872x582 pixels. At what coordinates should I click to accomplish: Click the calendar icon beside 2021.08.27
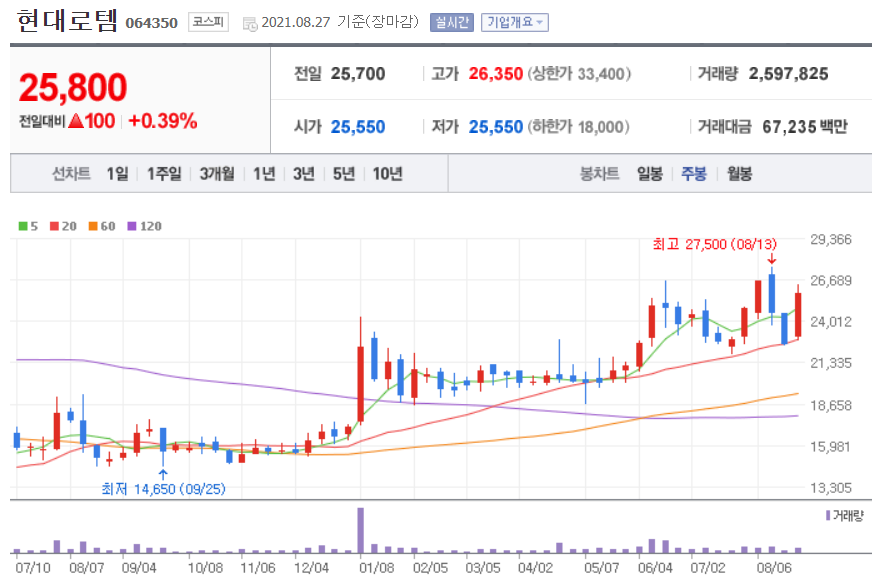250,23
